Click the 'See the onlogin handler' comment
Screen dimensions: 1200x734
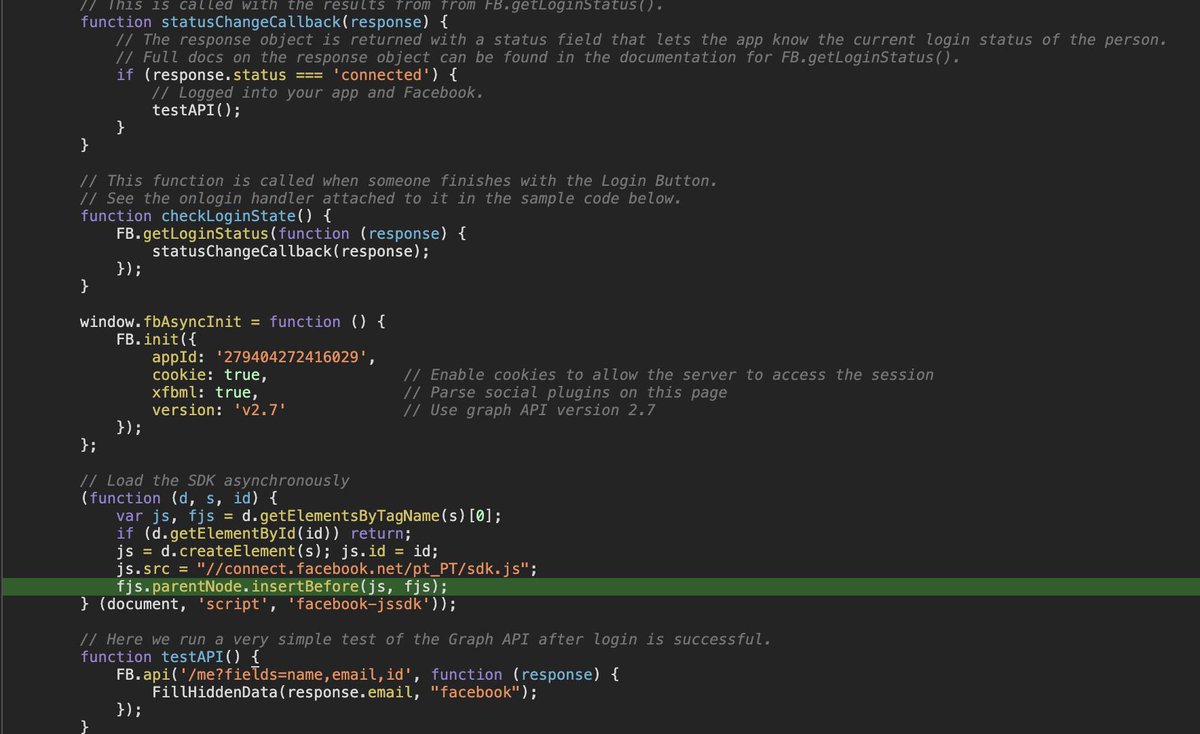(380, 198)
